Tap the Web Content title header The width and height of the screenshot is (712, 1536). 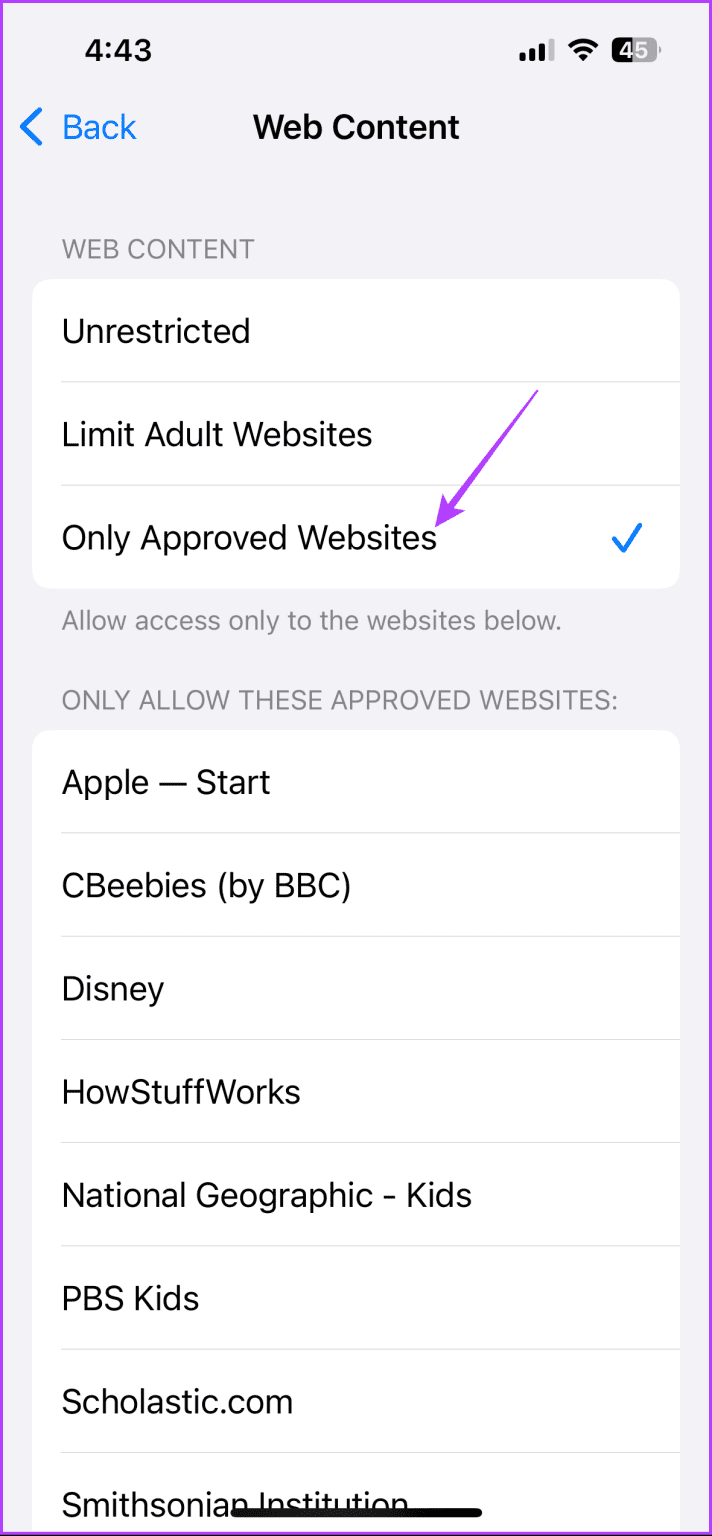[356, 127]
